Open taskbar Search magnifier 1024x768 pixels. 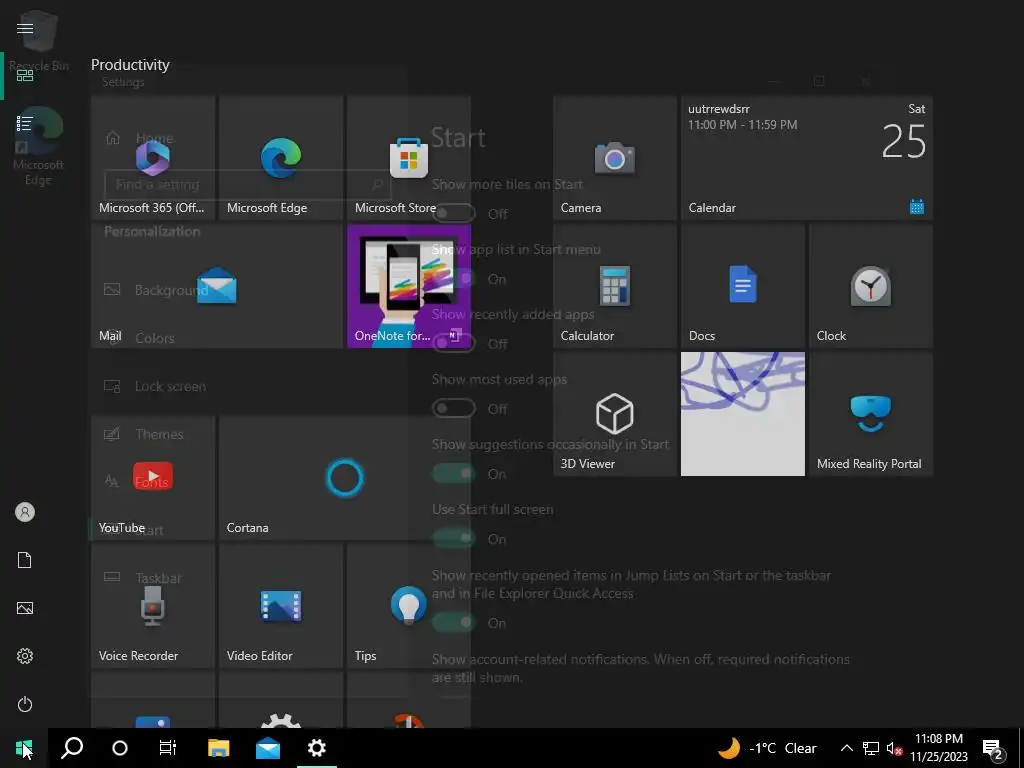72,748
